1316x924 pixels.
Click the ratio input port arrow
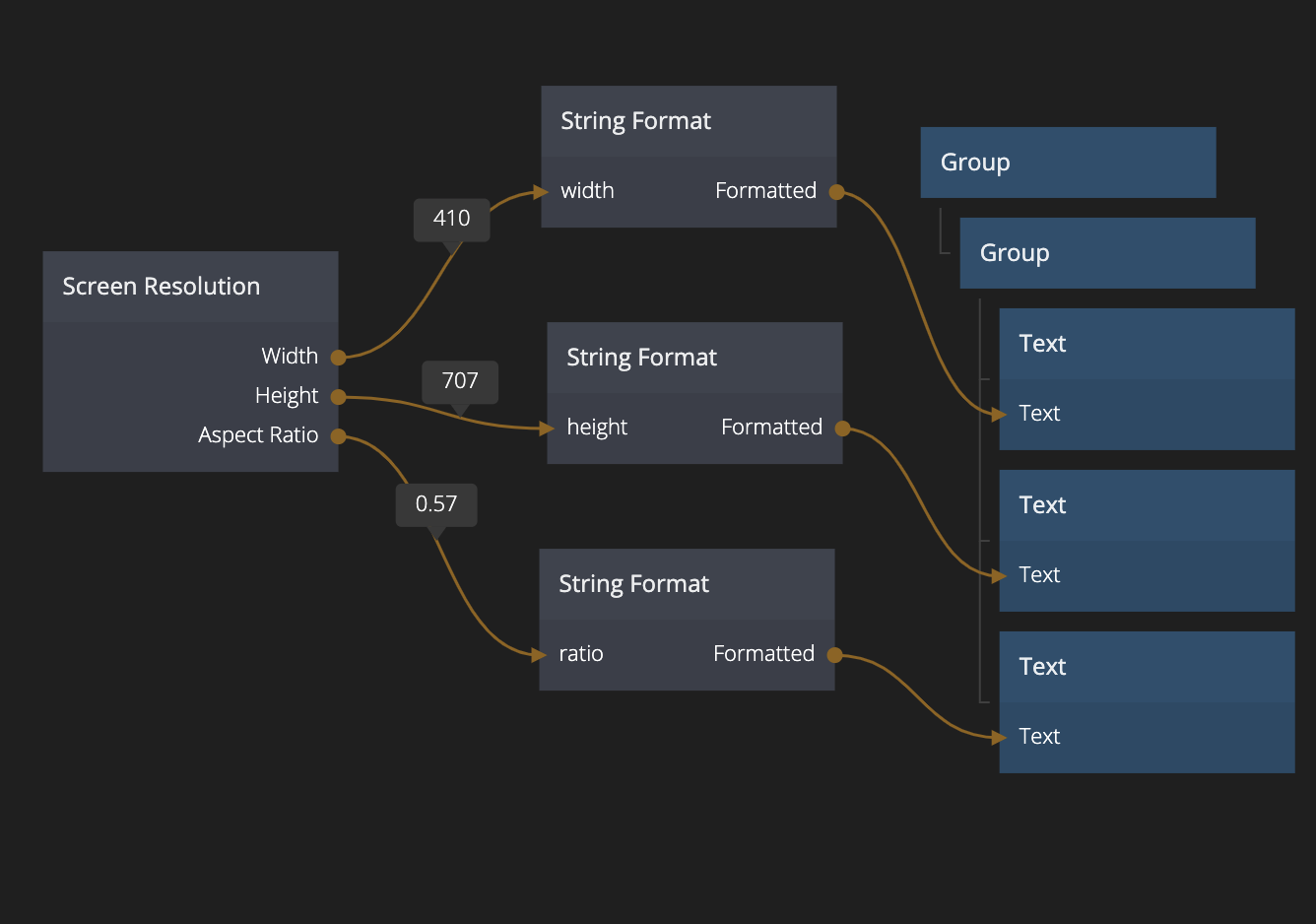click(x=539, y=655)
